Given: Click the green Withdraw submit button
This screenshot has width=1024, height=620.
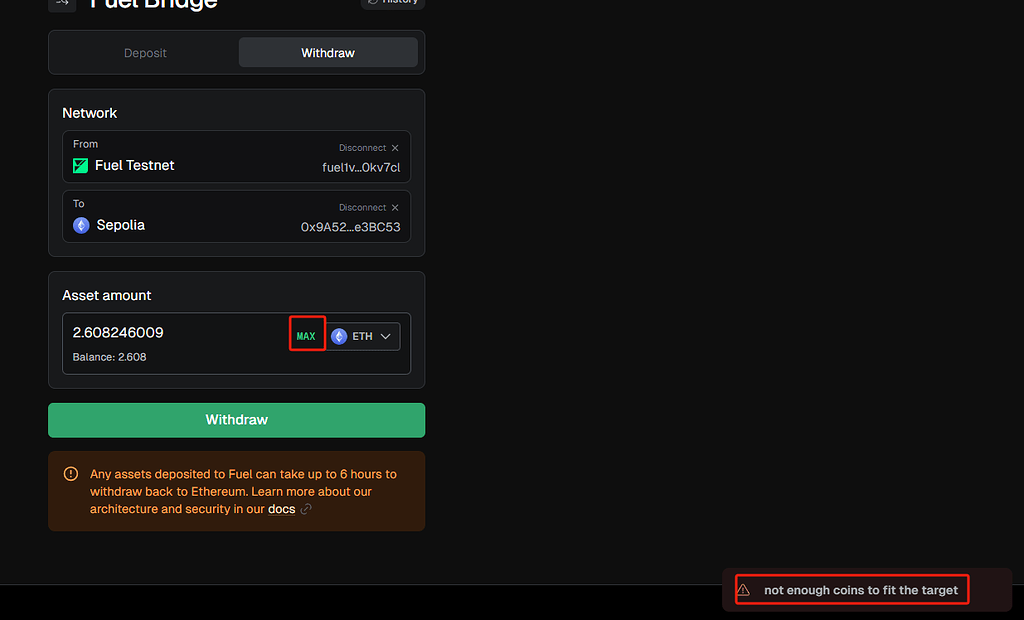Looking at the screenshot, I should [236, 420].
